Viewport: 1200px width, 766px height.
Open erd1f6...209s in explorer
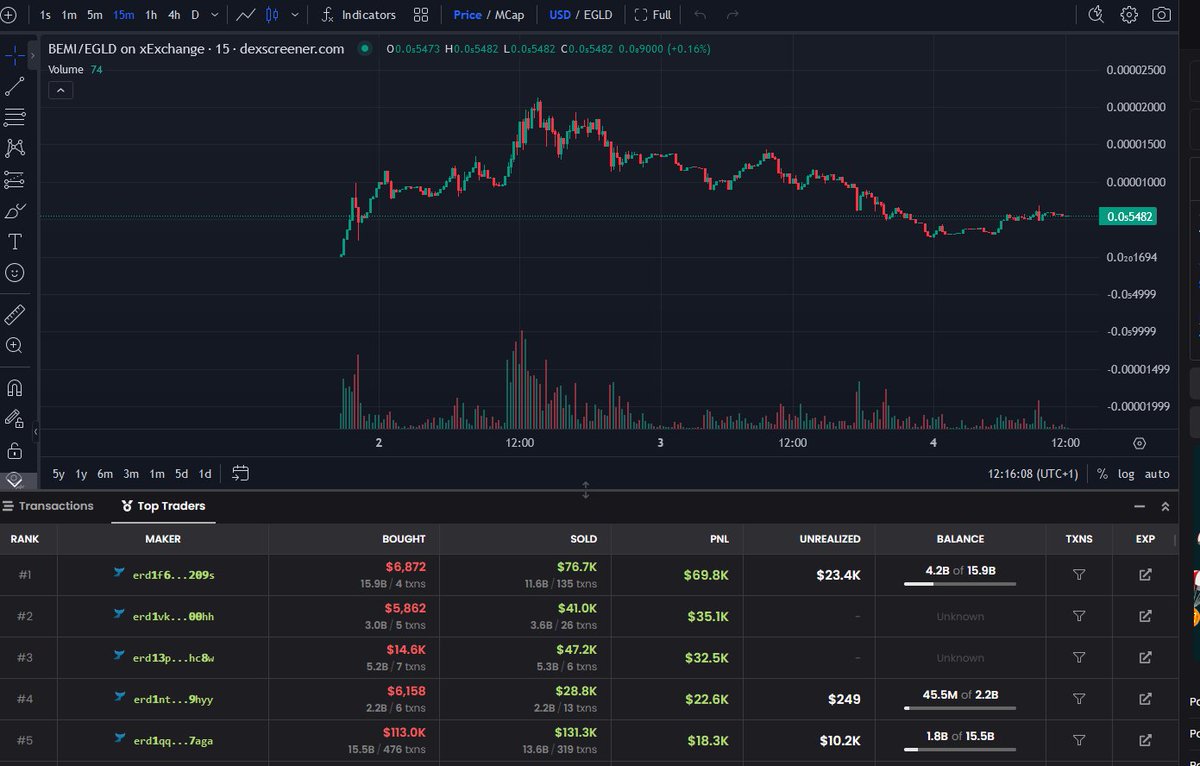pos(1145,575)
